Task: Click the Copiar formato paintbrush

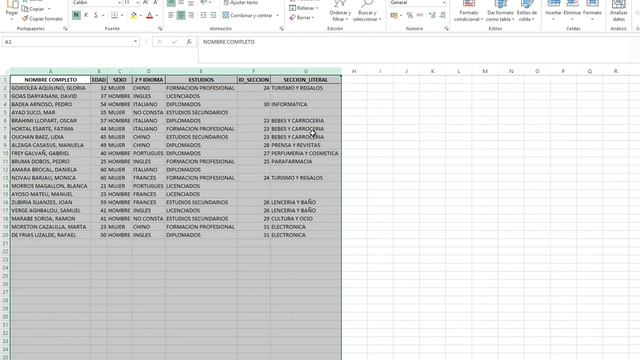Action: click(42, 19)
